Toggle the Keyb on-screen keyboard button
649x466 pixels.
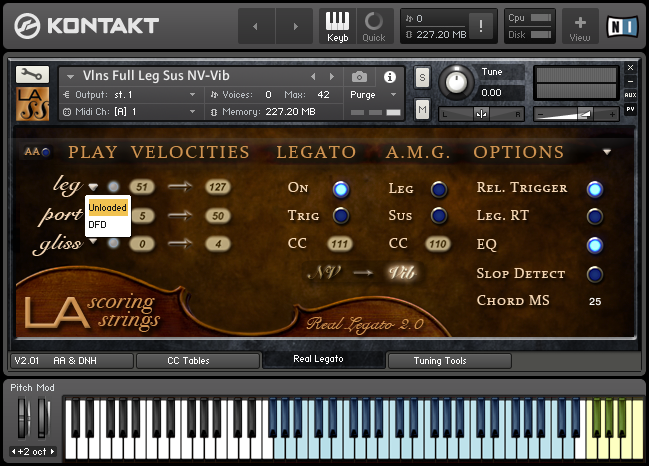(337, 26)
